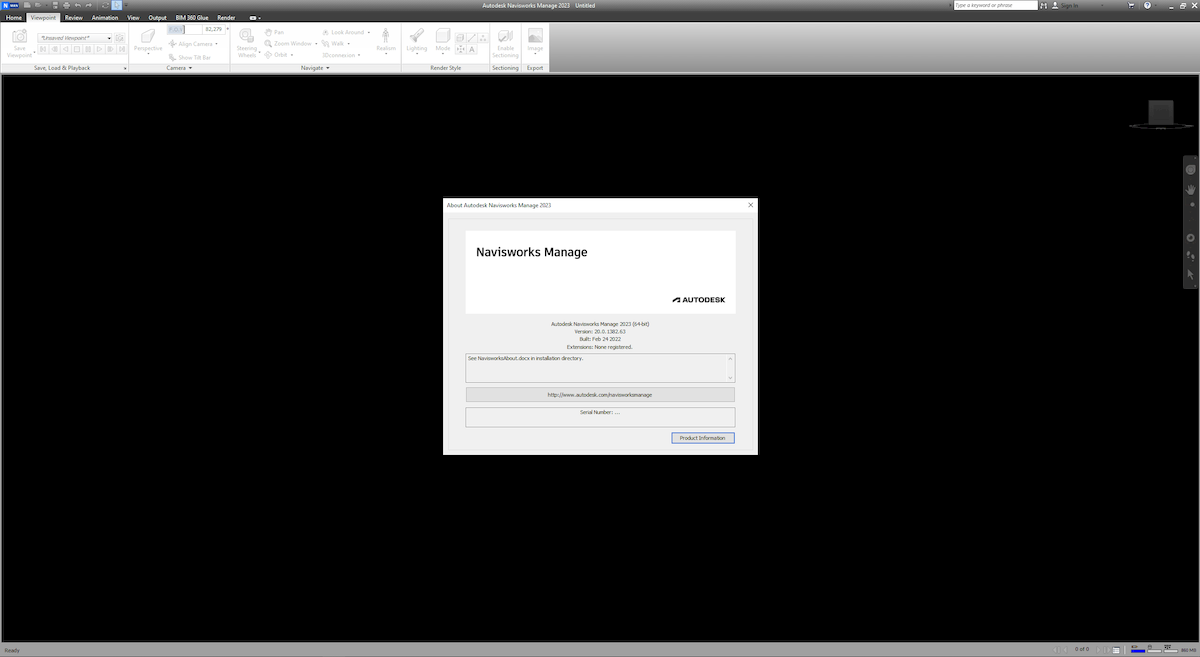The width and height of the screenshot is (1200, 657).
Task: Activate the Pan tool in Navigate
Action: 275,32
